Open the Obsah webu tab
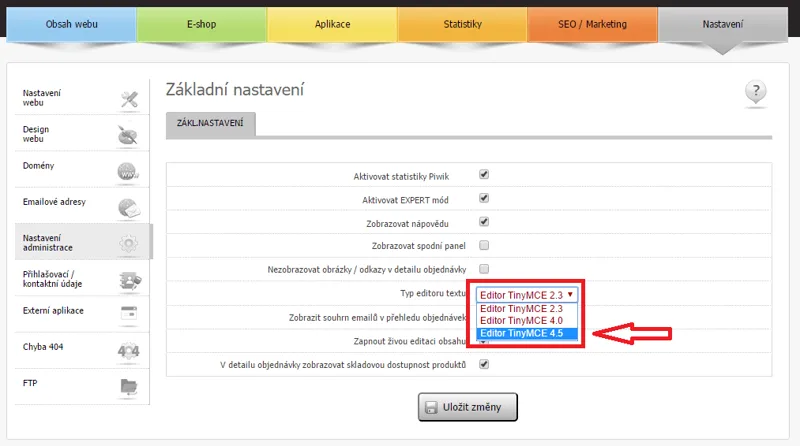 coord(71,24)
